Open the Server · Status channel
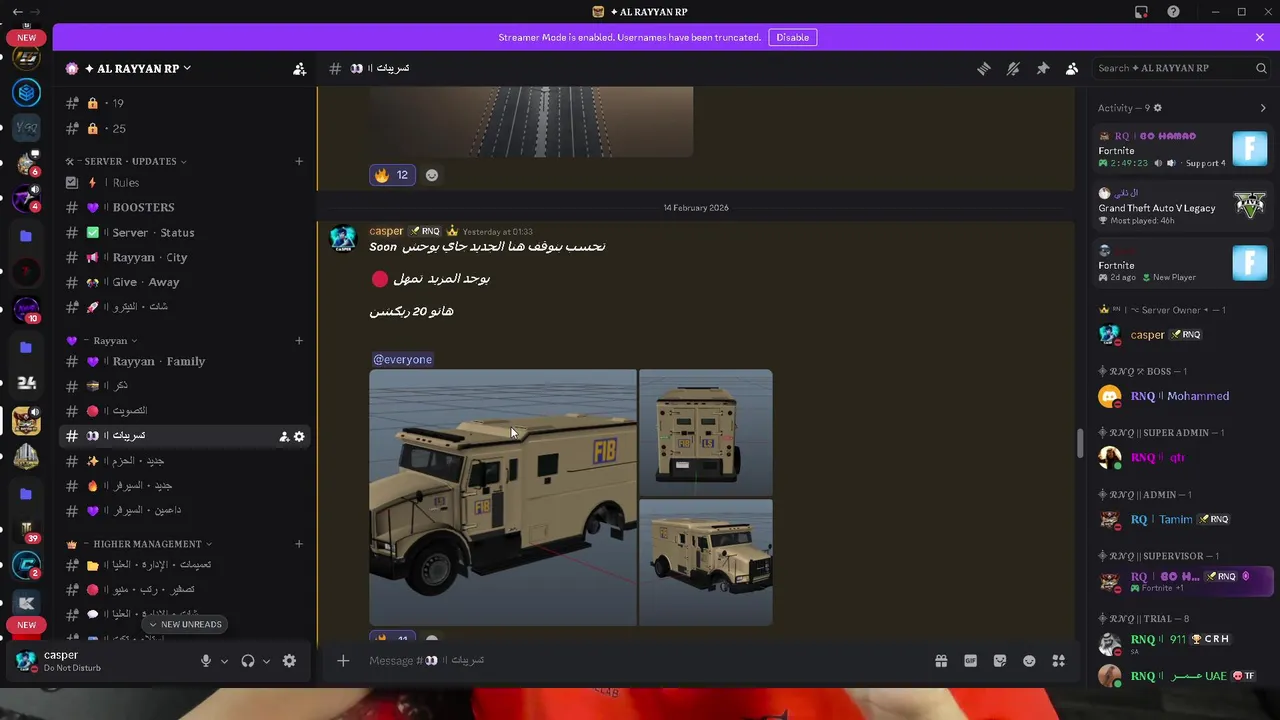 pos(185,232)
